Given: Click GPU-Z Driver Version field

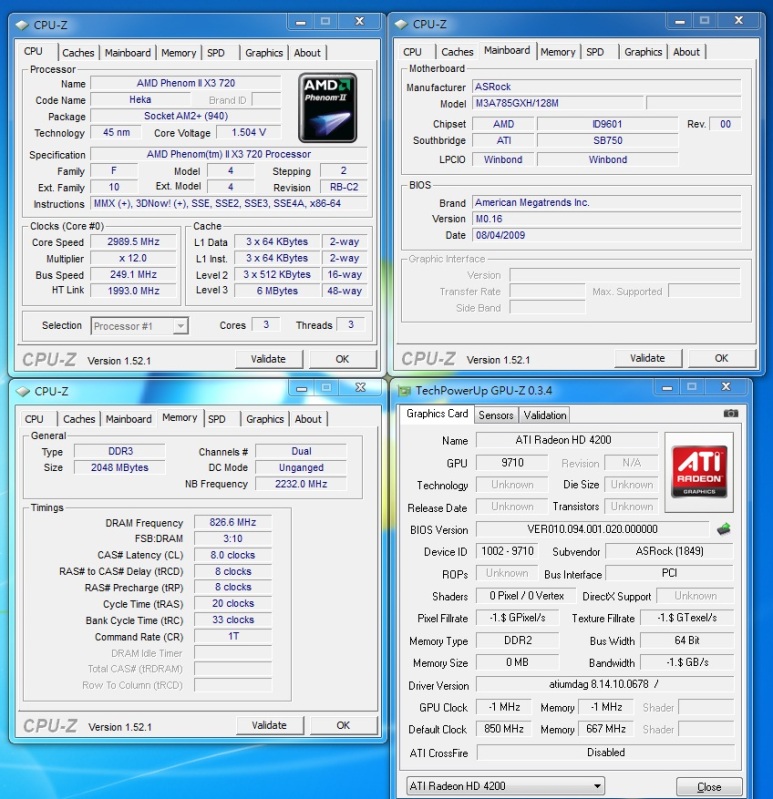Looking at the screenshot, I should (x=605, y=684).
